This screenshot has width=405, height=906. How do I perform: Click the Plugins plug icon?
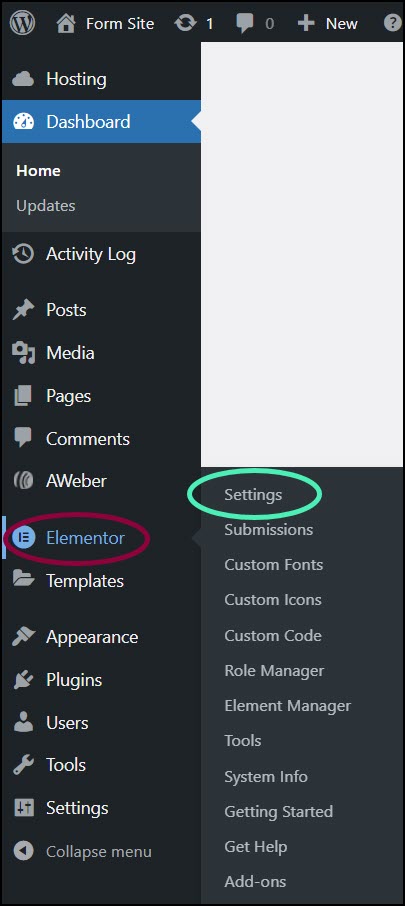click(23, 680)
